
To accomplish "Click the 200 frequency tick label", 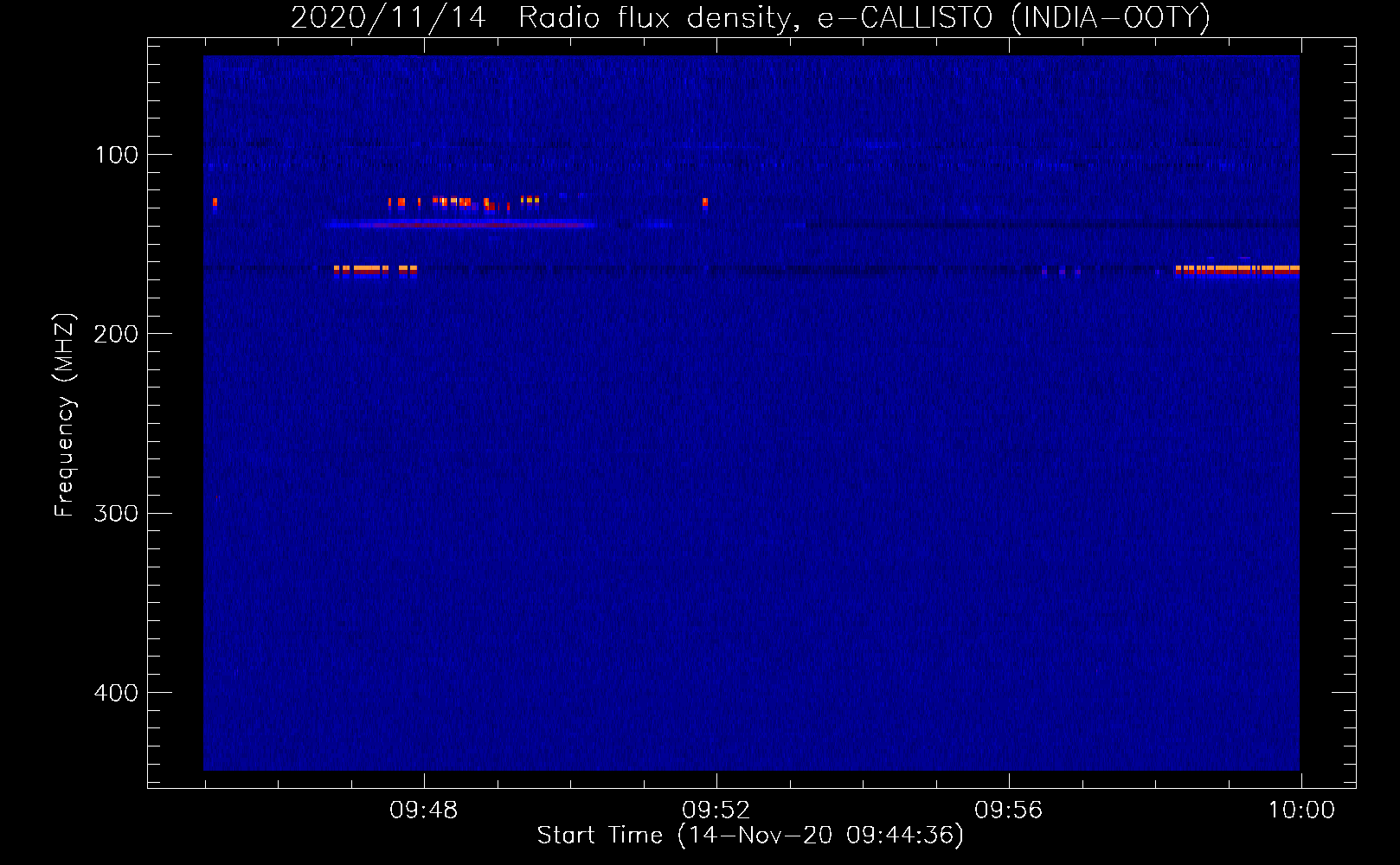I will [116, 334].
